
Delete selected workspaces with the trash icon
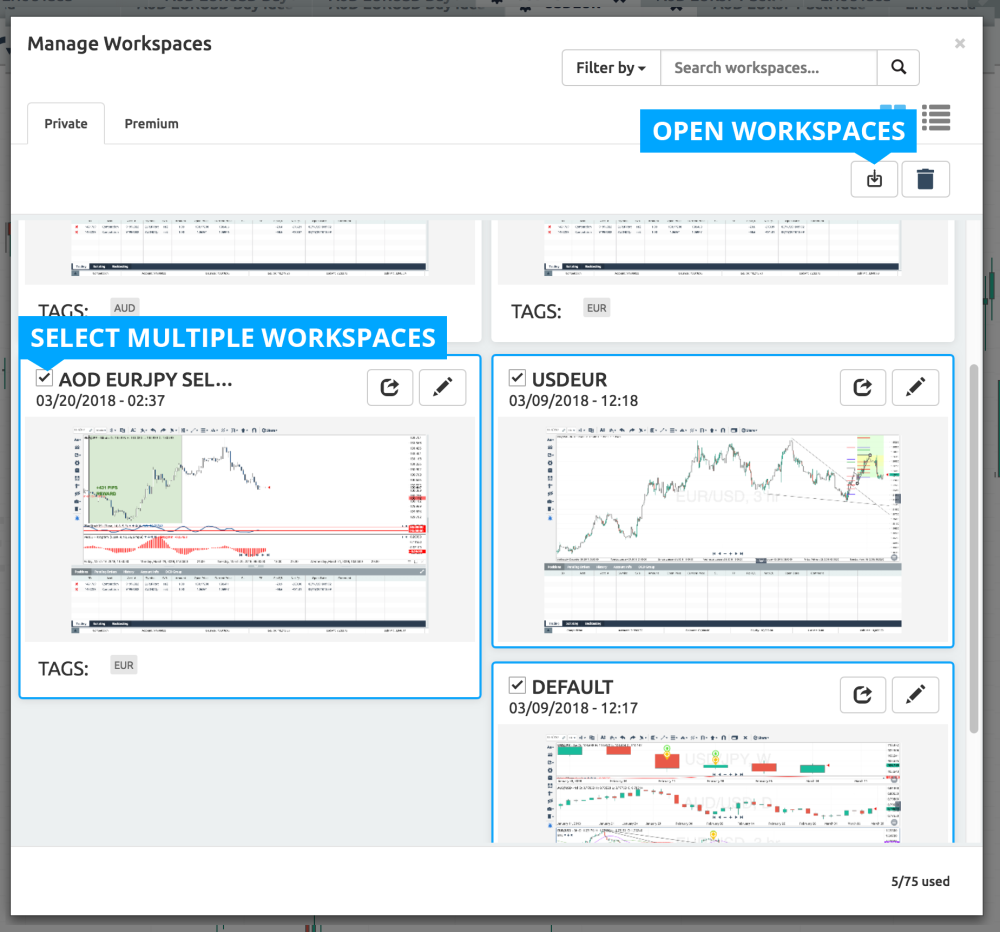click(925, 179)
